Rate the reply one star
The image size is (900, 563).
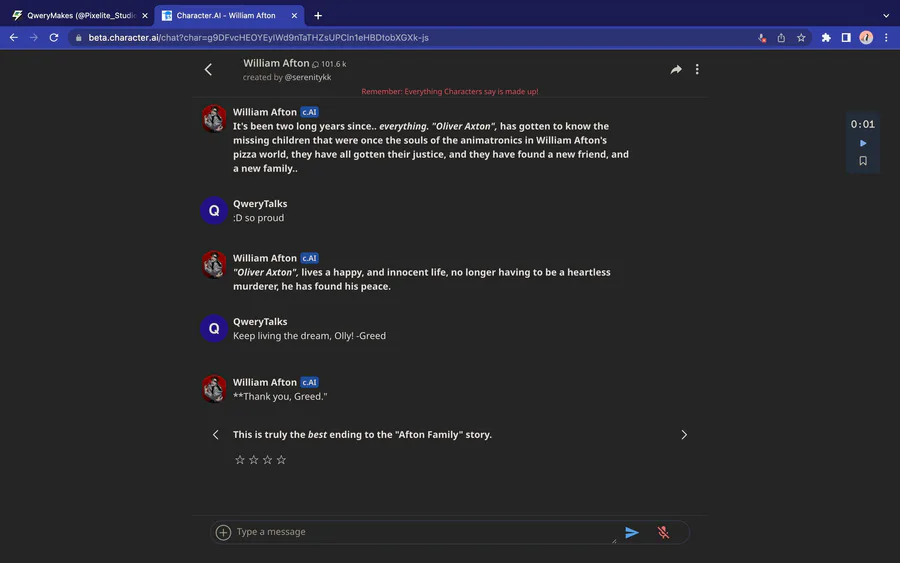(x=240, y=460)
